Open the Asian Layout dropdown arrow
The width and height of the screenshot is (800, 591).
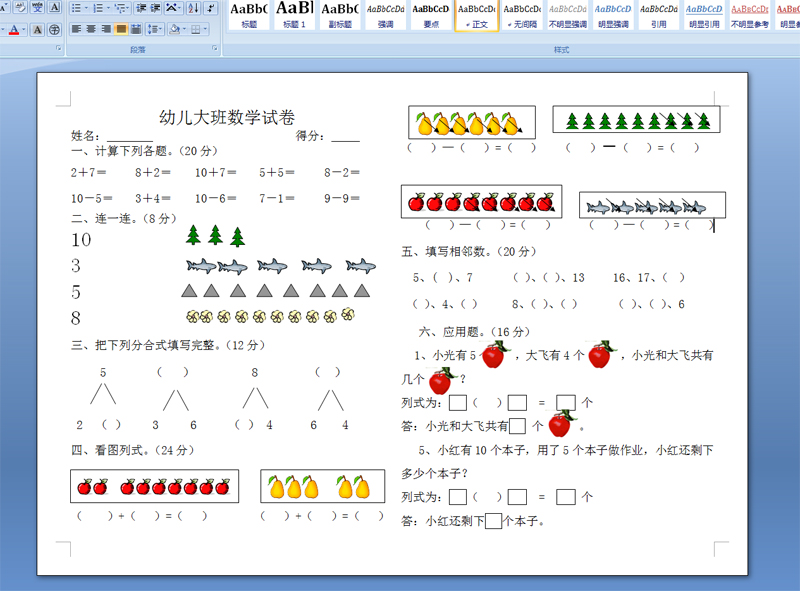tap(181, 8)
